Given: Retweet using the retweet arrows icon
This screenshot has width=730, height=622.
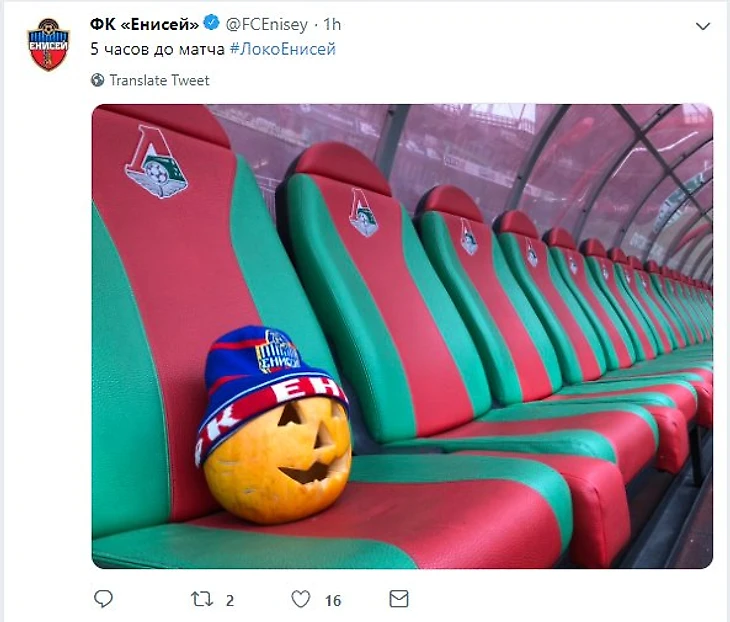Looking at the screenshot, I should tap(201, 599).
